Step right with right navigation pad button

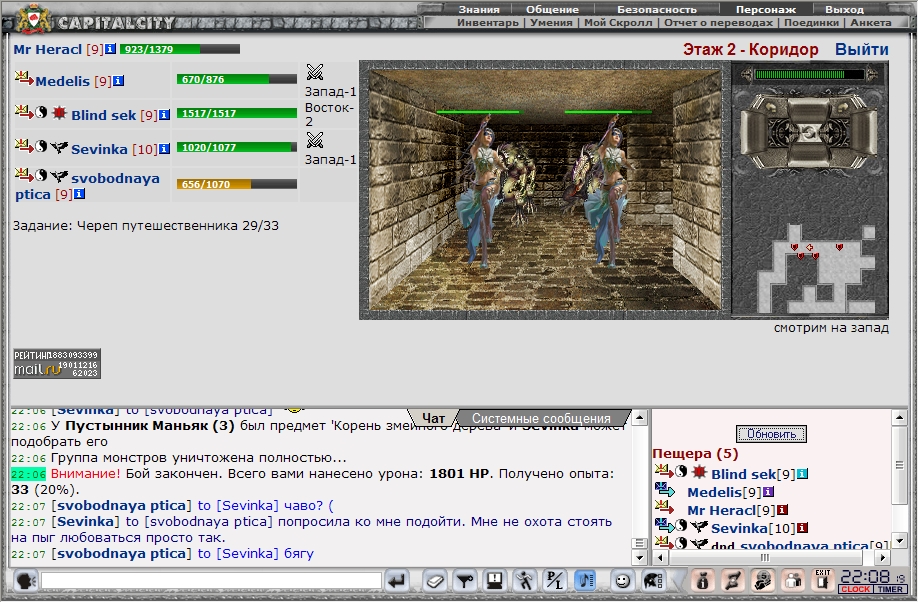coord(864,133)
